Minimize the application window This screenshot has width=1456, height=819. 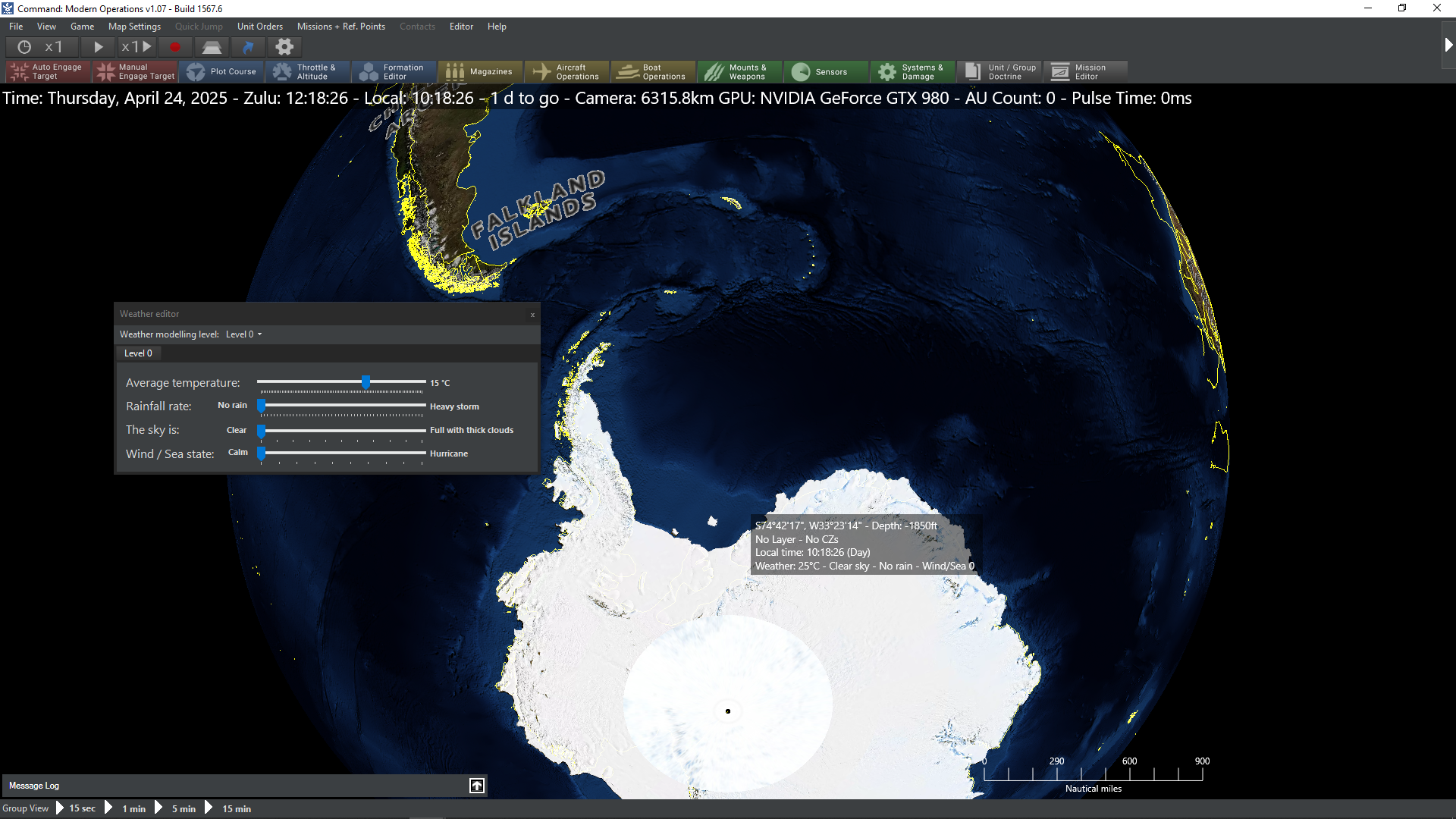(x=1368, y=8)
